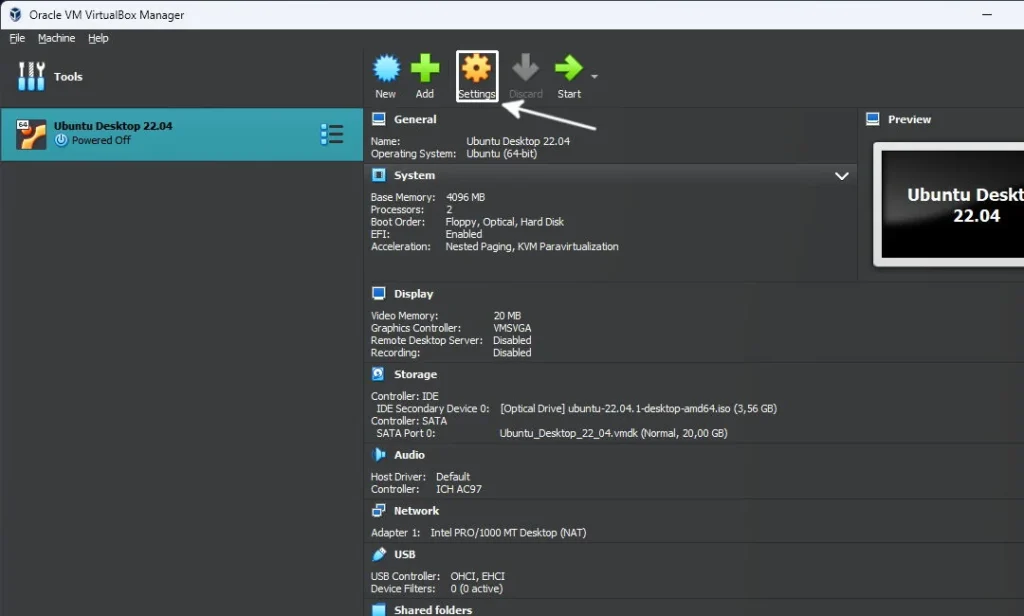Image resolution: width=1024 pixels, height=616 pixels.
Task: Click the Powered Off status icon
Action: [x=61, y=140]
